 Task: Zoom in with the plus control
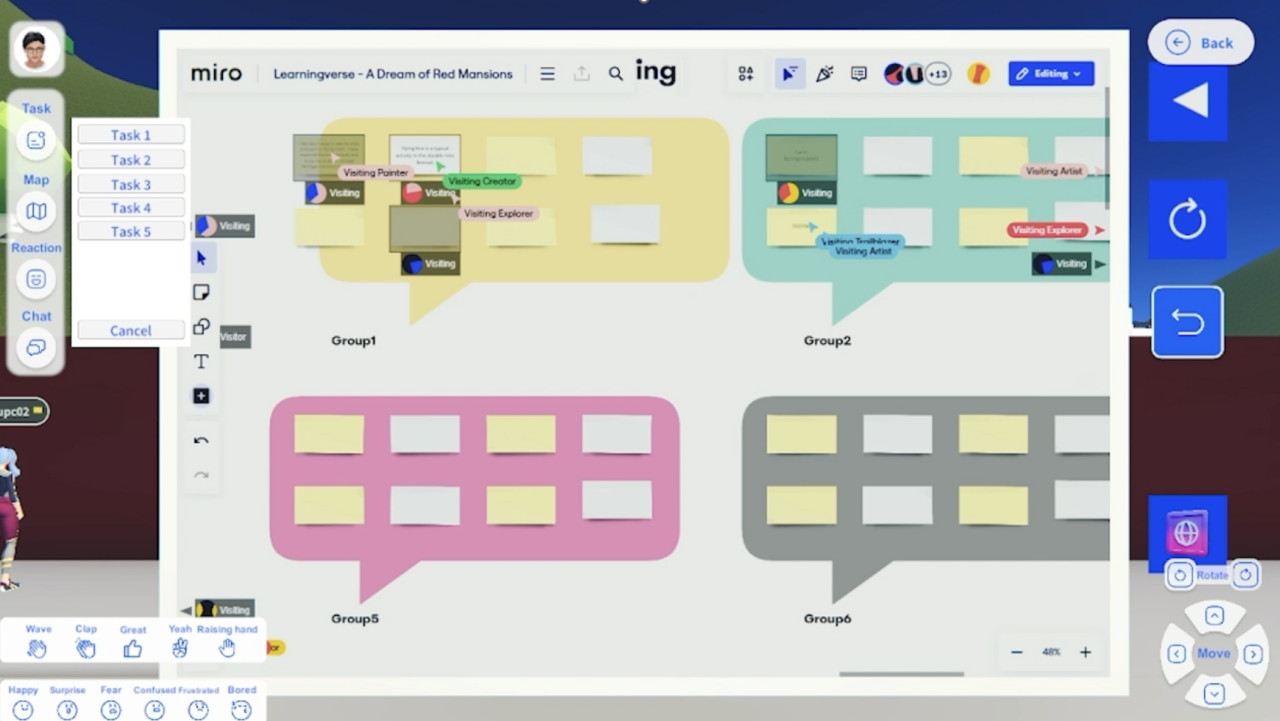click(1085, 652)
